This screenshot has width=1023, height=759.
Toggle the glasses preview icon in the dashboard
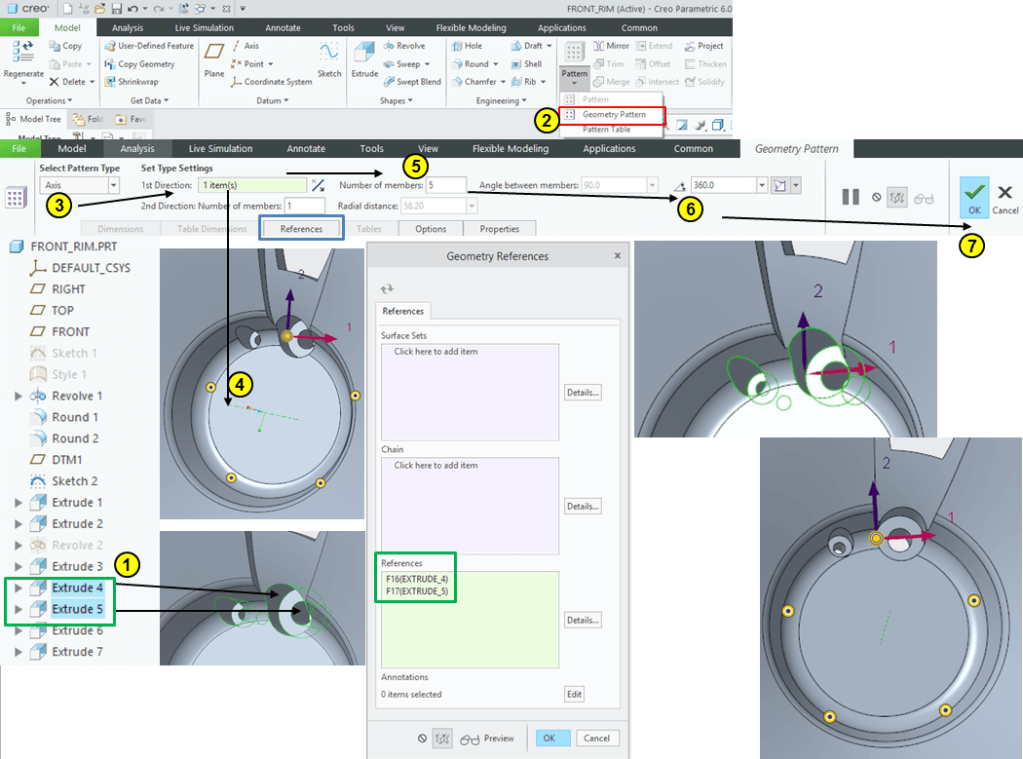point(923,198)
